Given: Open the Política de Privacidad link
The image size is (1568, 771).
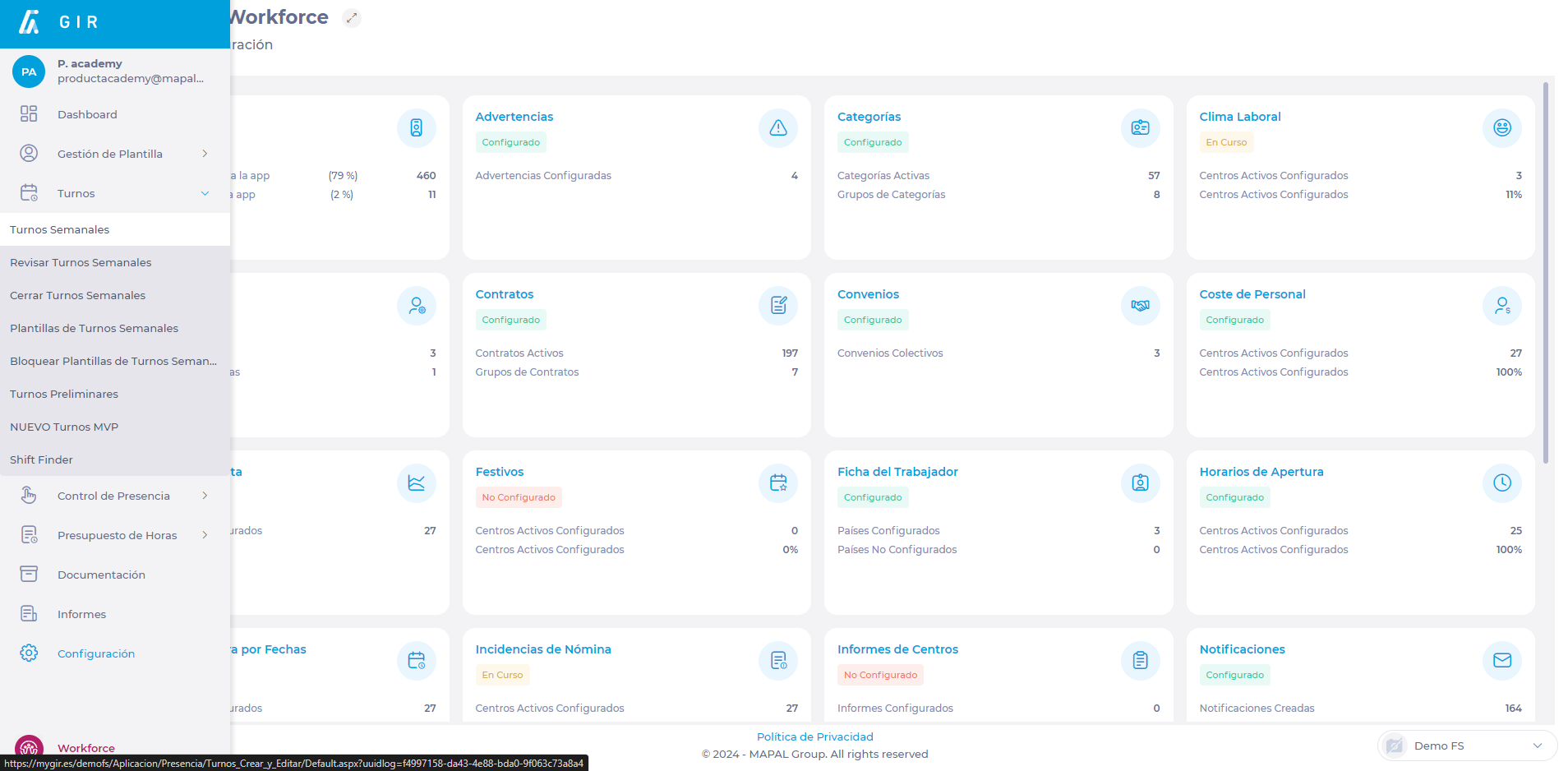Looking at the screenshot, I should coord(814,737).
